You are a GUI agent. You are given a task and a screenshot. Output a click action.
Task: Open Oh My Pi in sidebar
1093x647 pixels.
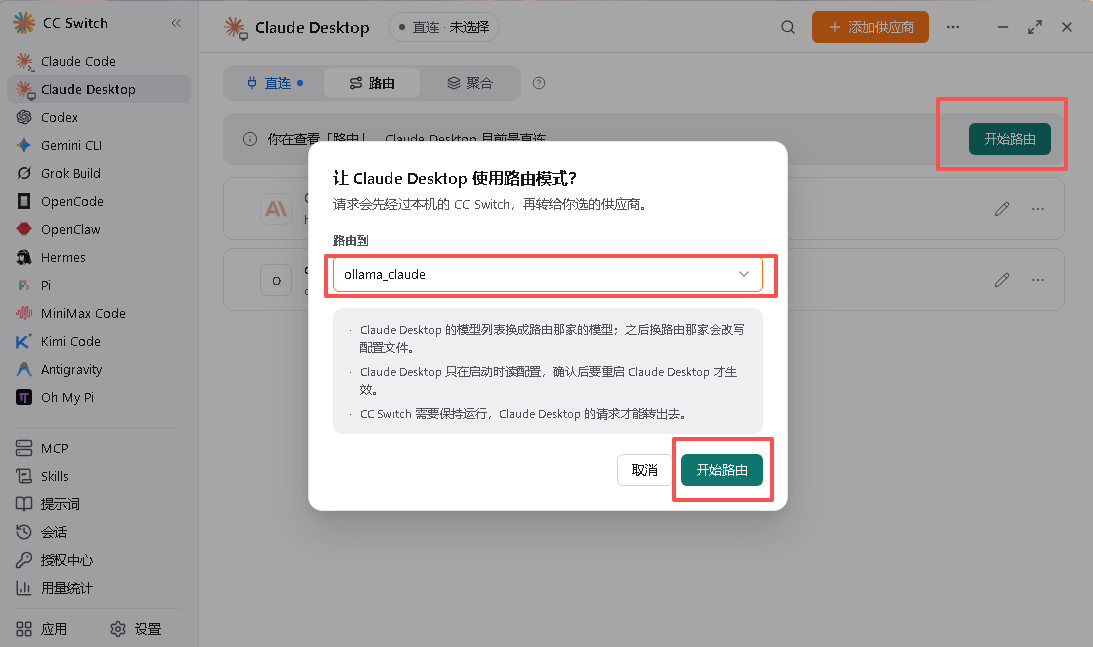(98, 397)
